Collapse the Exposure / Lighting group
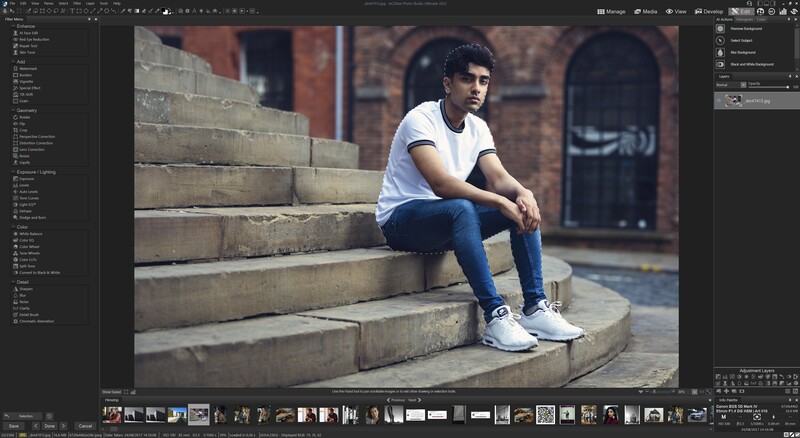The width and height of the screenshot is (800, 438). click(13, 172)
